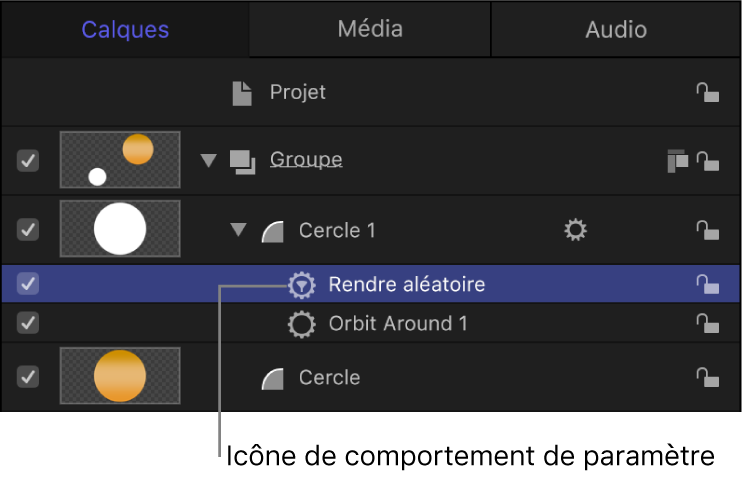The height and width of the screenshot is (479, 742).
Task: Toggle the Orbit Around 1 checkbox
Action: point(29,324)
